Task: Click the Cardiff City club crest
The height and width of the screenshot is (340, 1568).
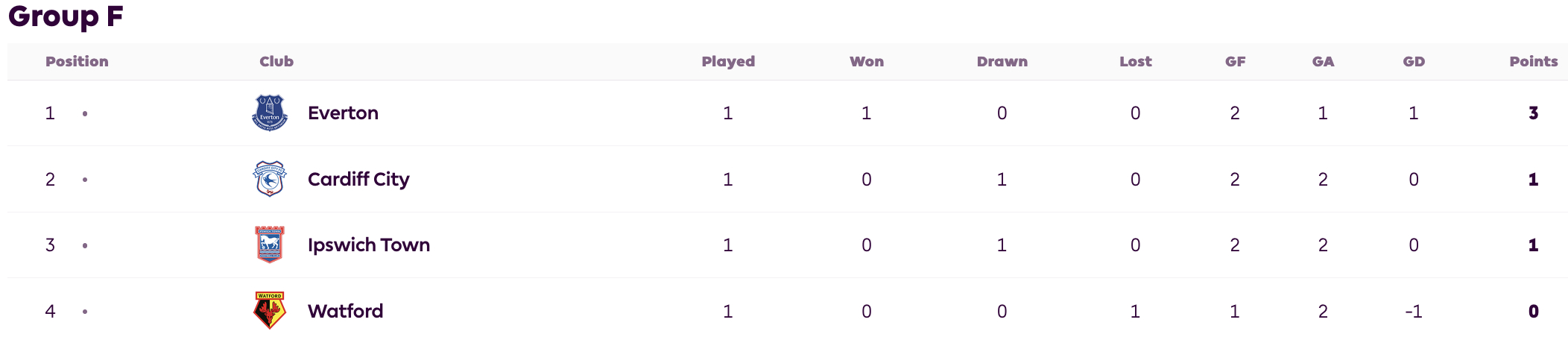Action: pos(270,179)
